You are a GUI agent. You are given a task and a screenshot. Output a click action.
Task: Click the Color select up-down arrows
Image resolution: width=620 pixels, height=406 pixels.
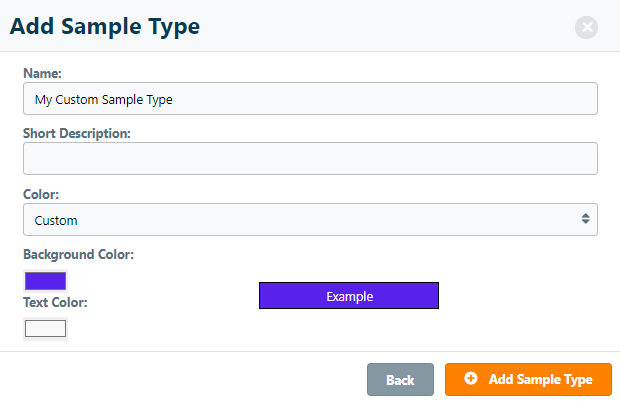pos(585,220)
